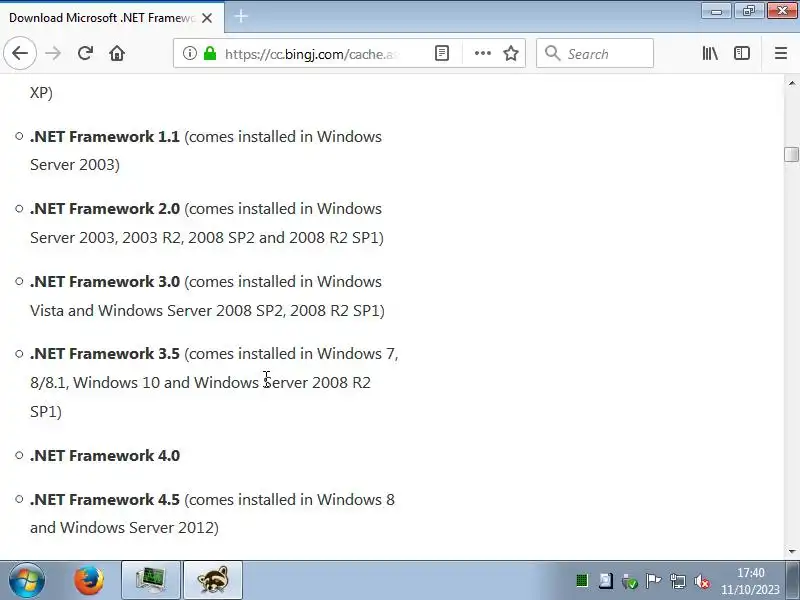Viewport: 800px width, 600px height.
Task: Toggle reader view in the address bar
Action: coord(442,53)
